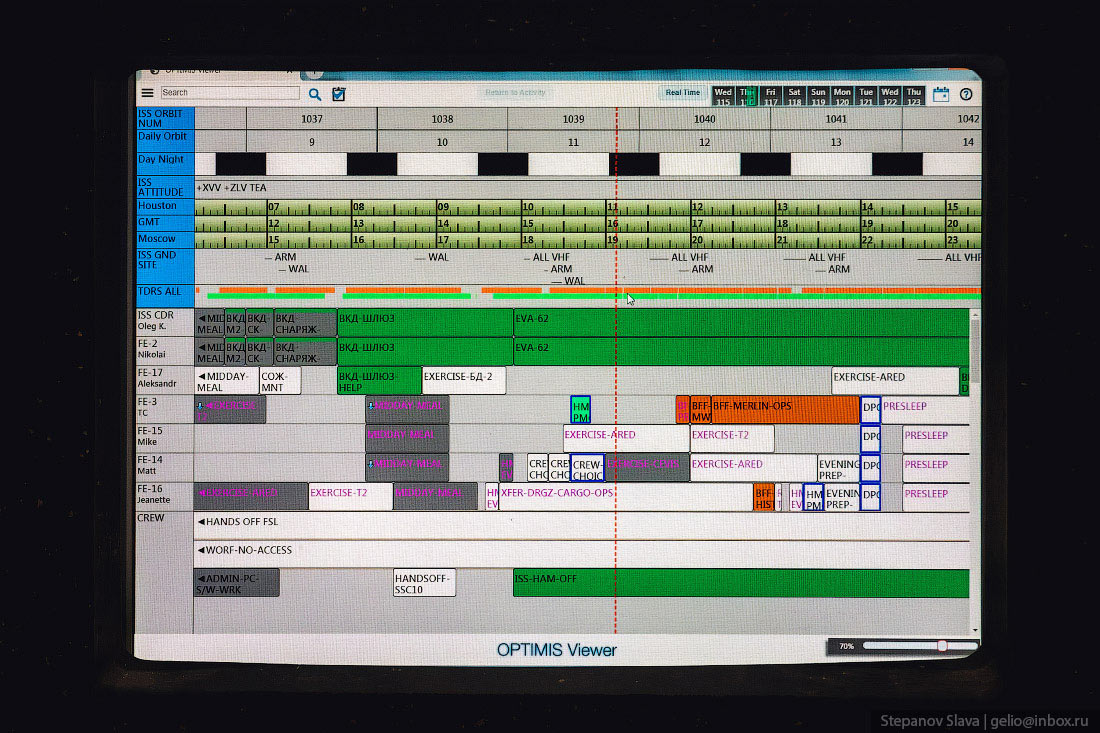Select the ISS-HAM-OFF activity bar
Screen dimensions: 1100x733
[x=740, y=583]
